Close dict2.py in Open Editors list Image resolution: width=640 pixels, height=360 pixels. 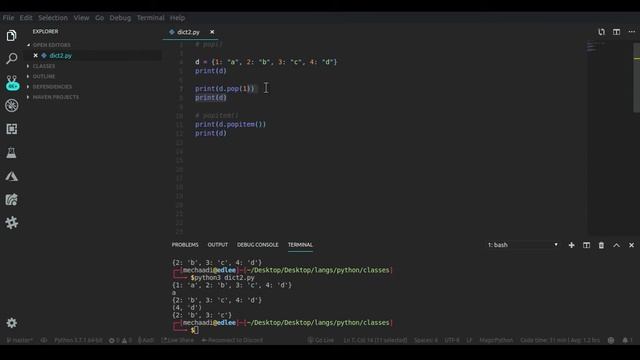pyautogui.click(x=36, y=56)
